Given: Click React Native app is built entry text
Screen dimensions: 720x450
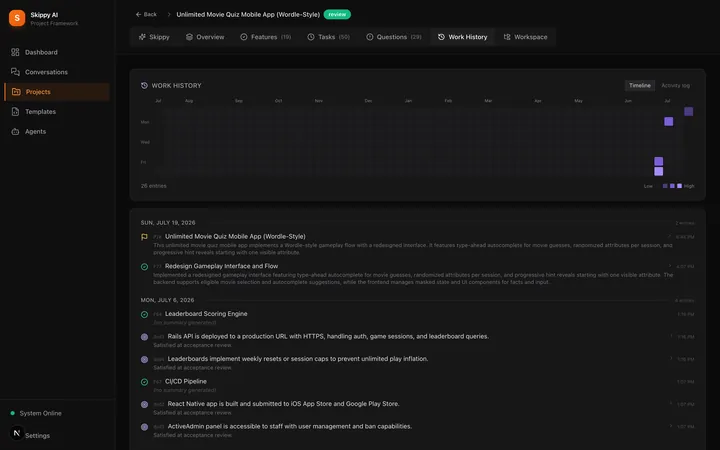Looking at the screenshot, I should (x=283, y=404).
